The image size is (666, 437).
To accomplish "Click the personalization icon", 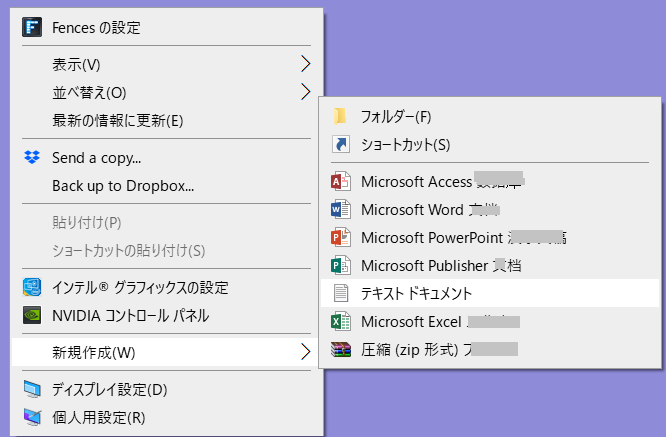I will click(32, 417).
